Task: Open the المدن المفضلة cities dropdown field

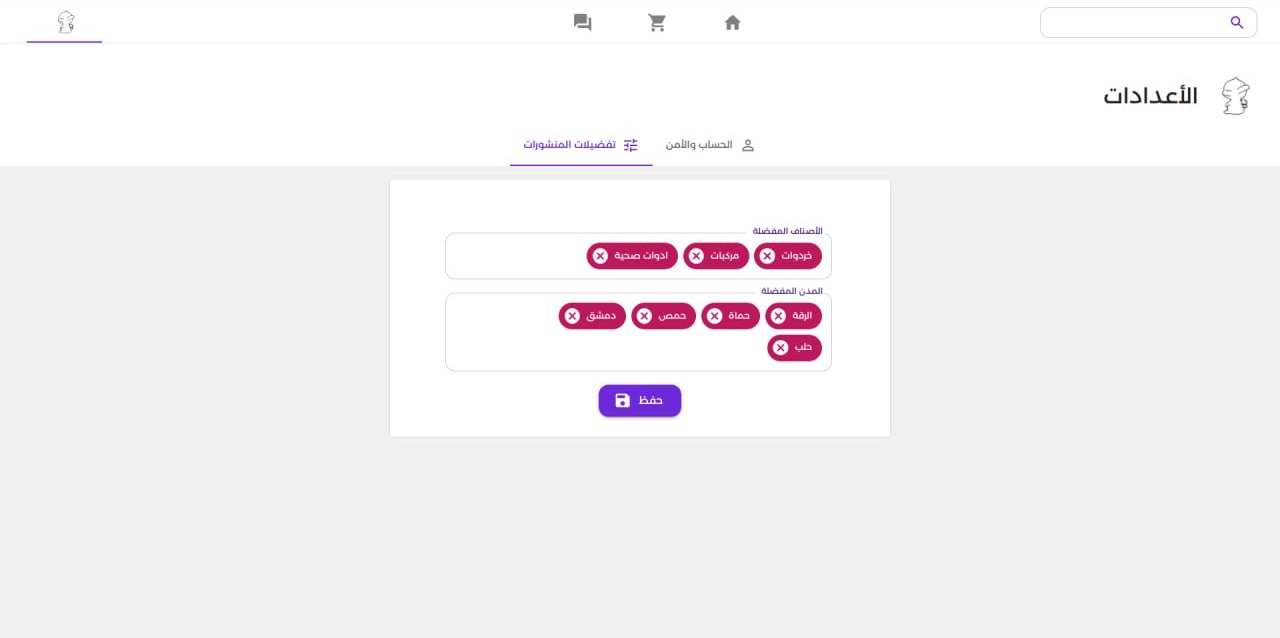Action: [638, 332]
